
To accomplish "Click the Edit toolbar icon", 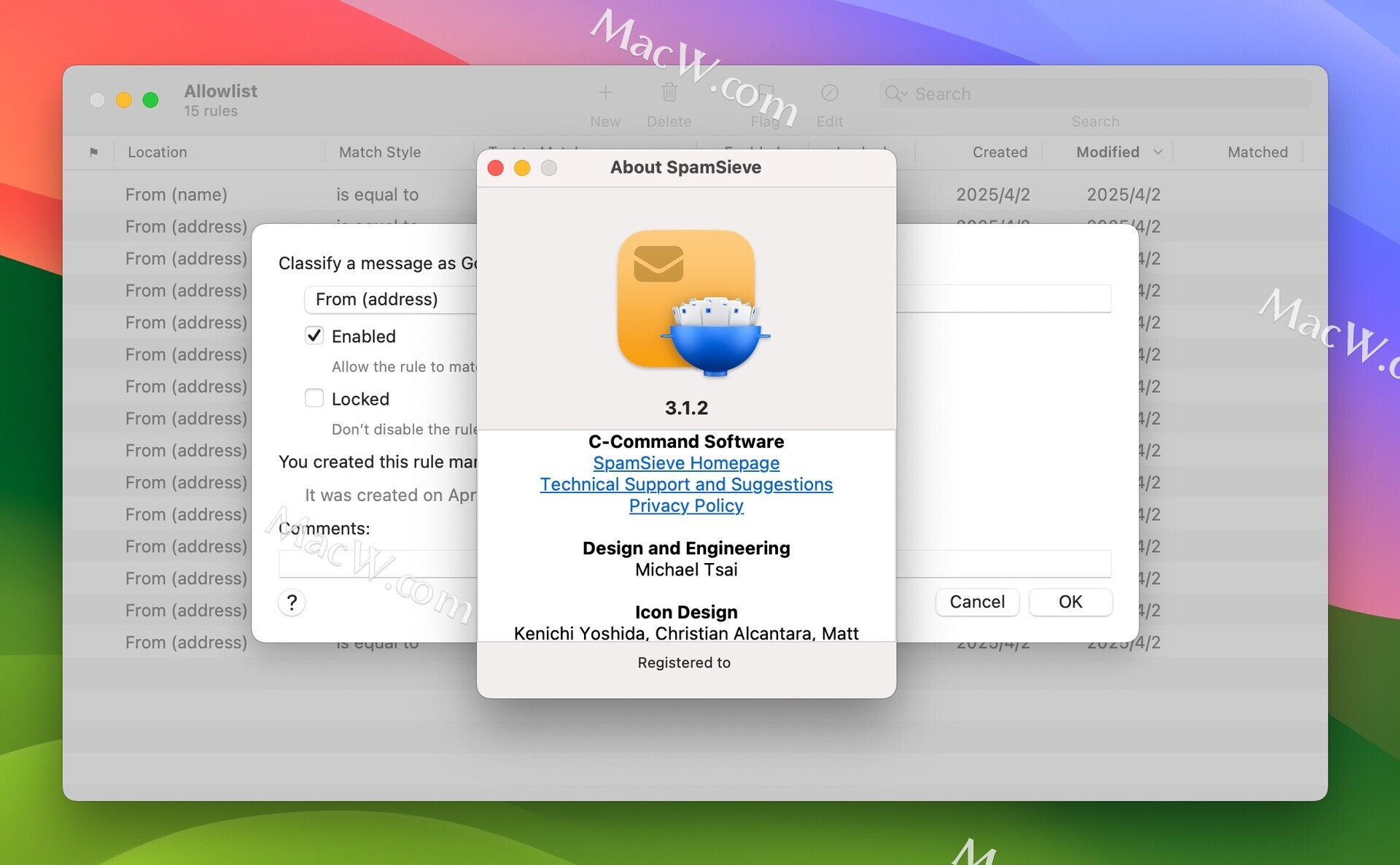I will point(829,93).
